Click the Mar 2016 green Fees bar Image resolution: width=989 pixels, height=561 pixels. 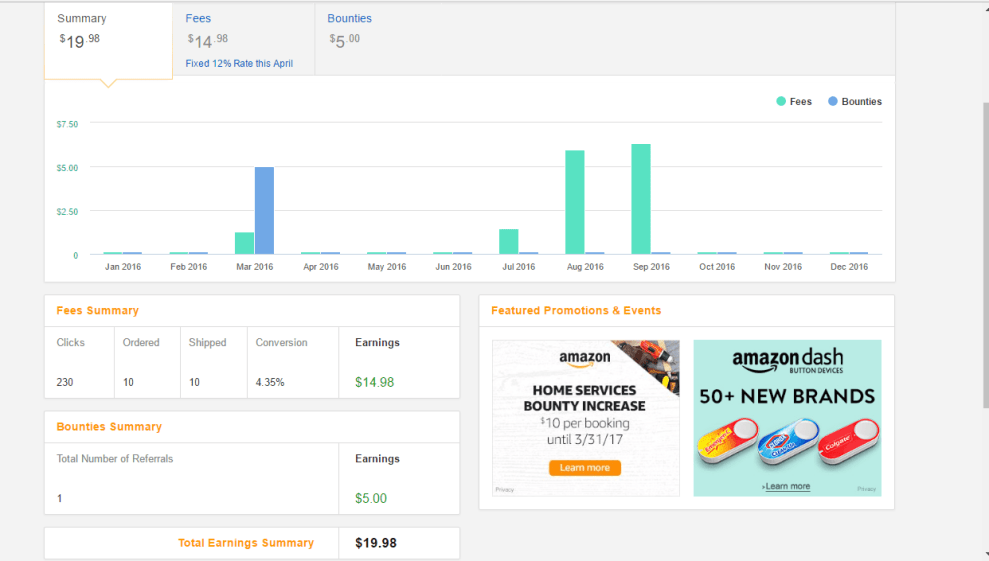(245, 244)
